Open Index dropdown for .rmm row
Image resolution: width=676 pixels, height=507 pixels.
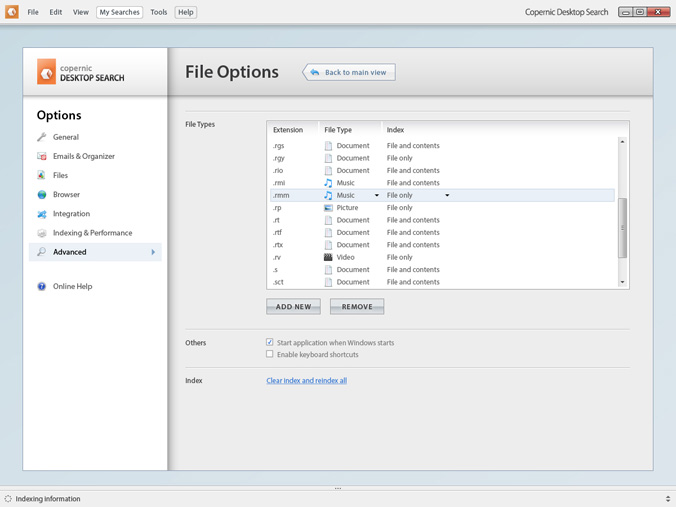pyautogui.click(x=447, y=195)
